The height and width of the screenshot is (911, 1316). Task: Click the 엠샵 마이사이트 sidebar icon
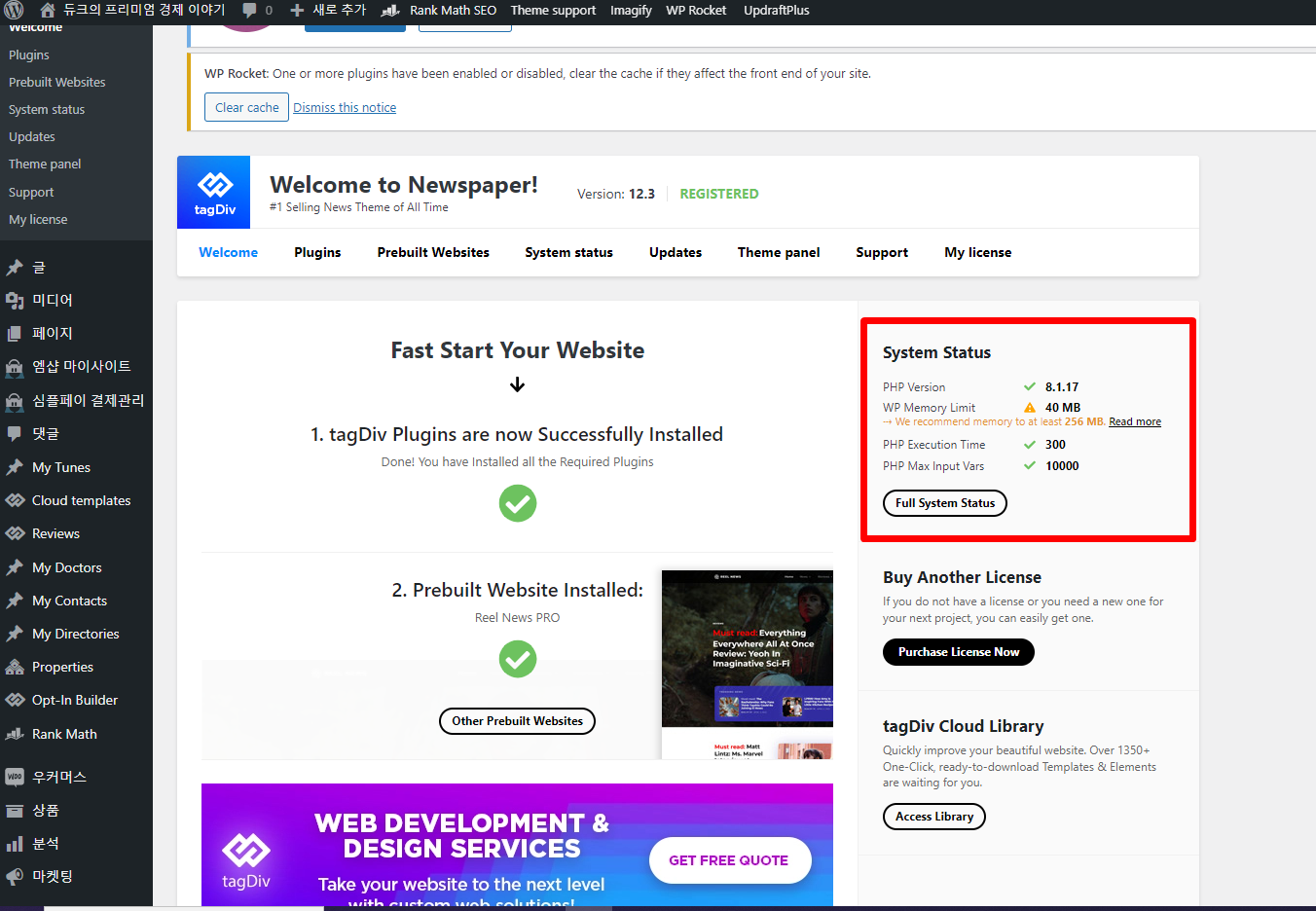click(15, 367)
